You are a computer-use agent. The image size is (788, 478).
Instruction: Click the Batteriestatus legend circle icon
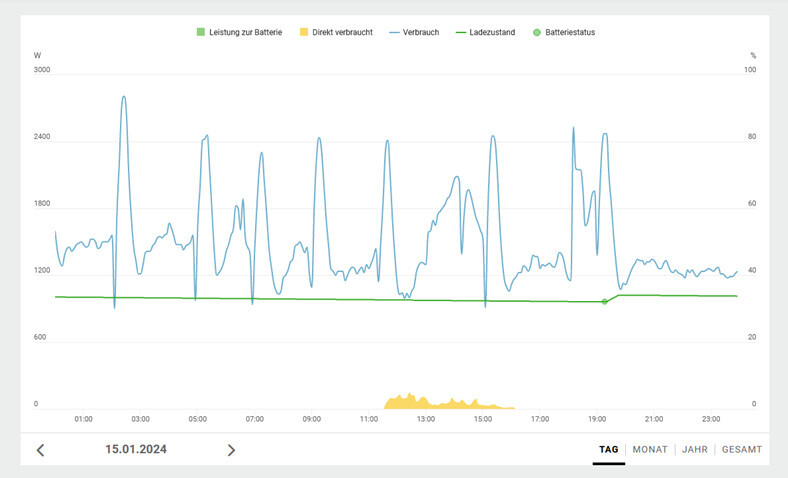coord(537,32)
